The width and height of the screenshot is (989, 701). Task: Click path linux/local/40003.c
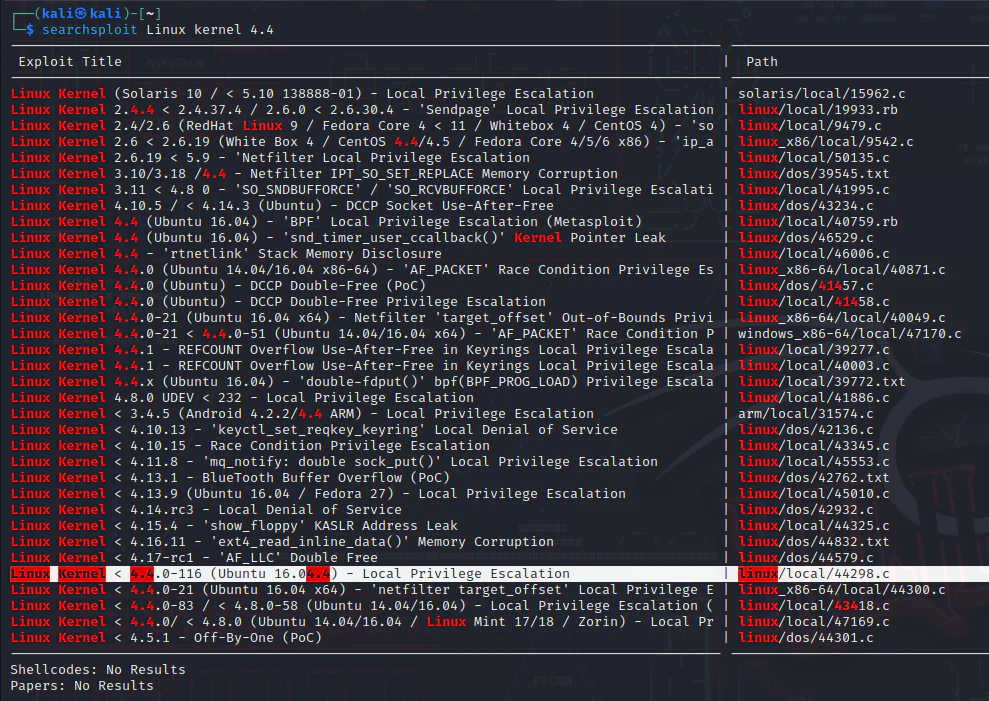pos(814,366)
